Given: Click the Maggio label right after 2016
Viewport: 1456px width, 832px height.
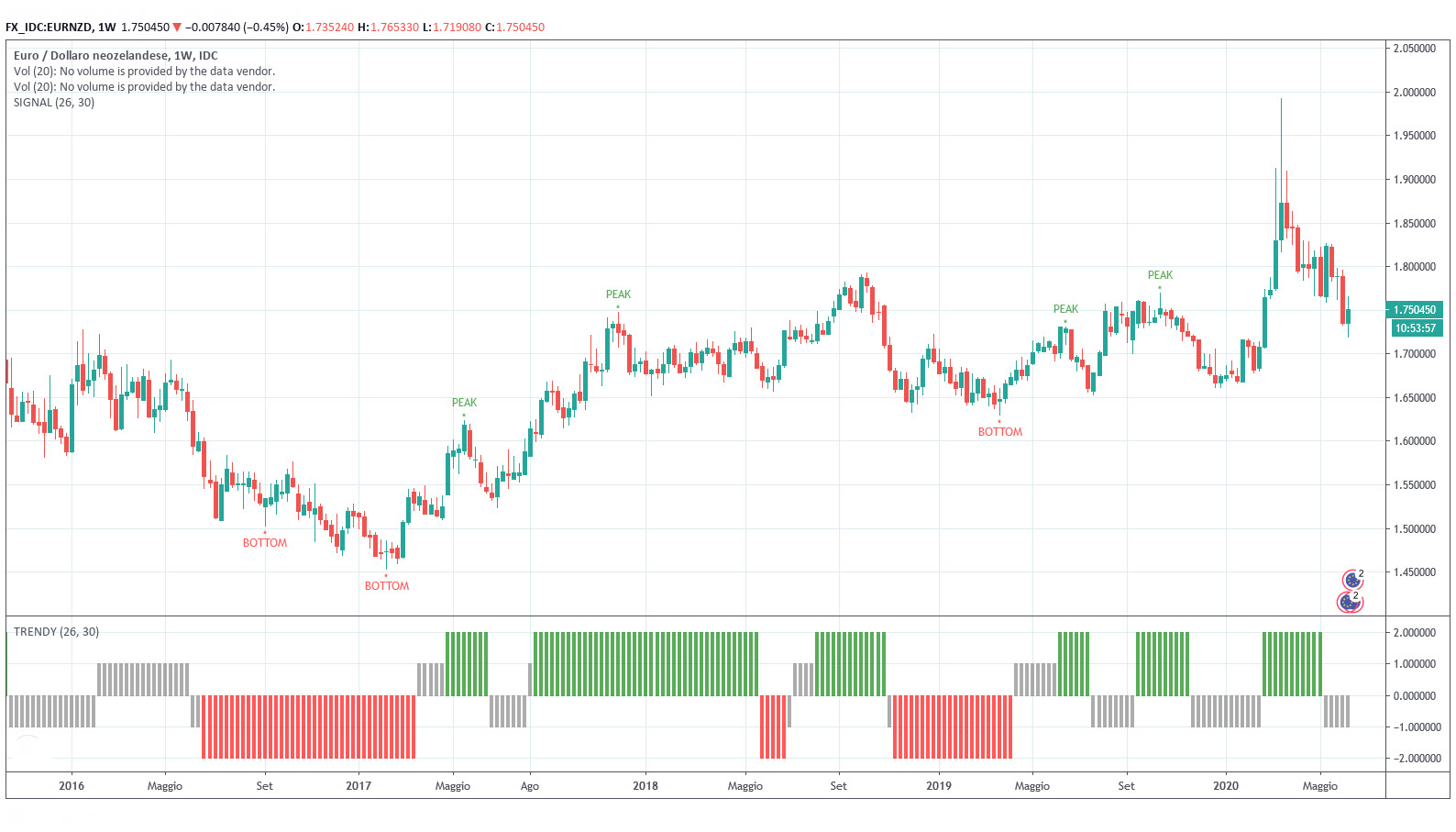Looking at the screenshot, I should (165, 786).
